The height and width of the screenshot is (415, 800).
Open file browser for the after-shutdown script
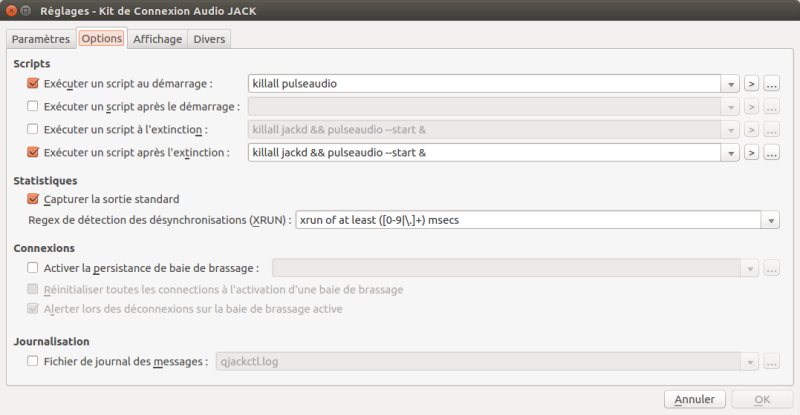771,153
